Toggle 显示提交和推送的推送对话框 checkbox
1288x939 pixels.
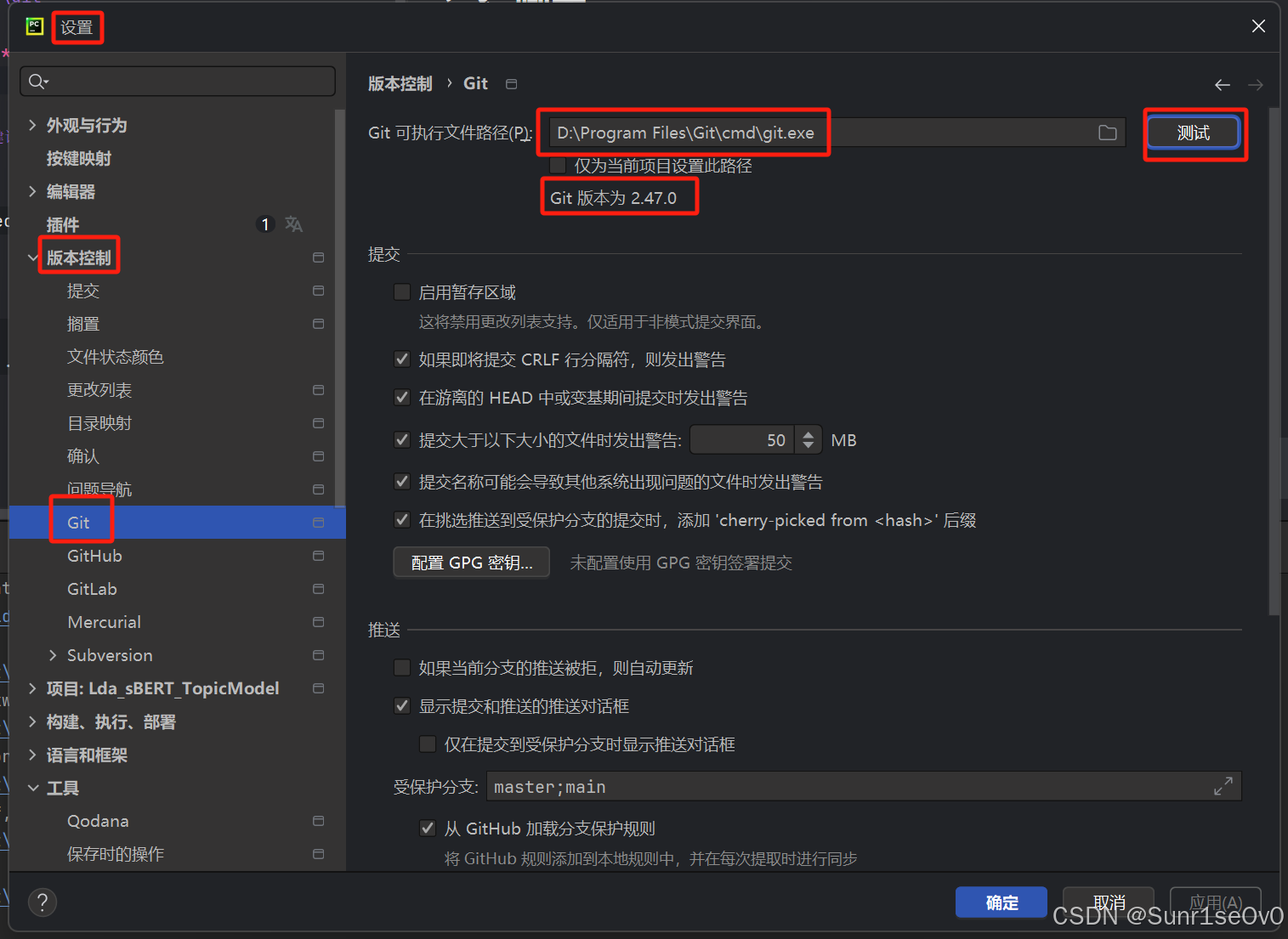click(x=402, y=706)
